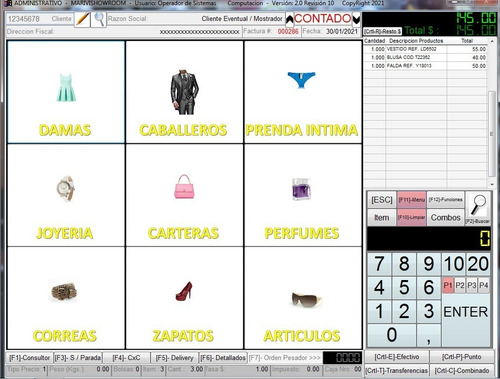Click [Crtl-P]-Punto payment button
The height and width of the screenshot is (379, 500).
[462, 357]
